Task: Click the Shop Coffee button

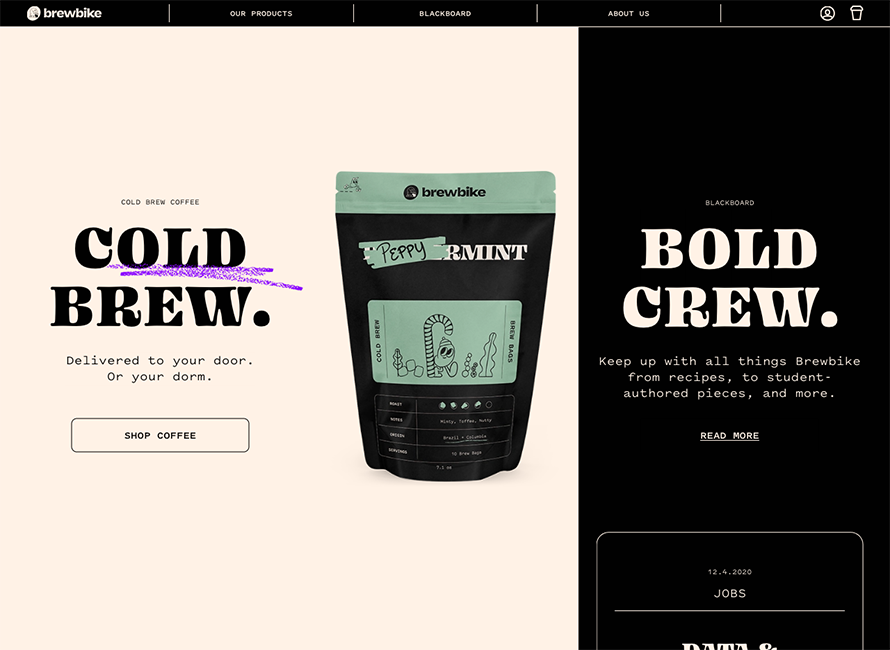Action: click(160, 435)
